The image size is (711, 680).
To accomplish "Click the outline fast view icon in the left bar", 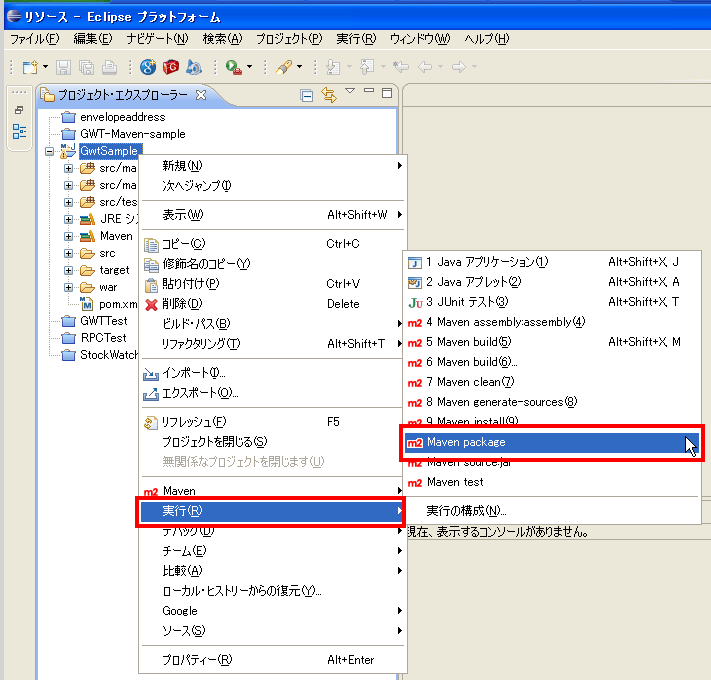I will click(19, 131).
